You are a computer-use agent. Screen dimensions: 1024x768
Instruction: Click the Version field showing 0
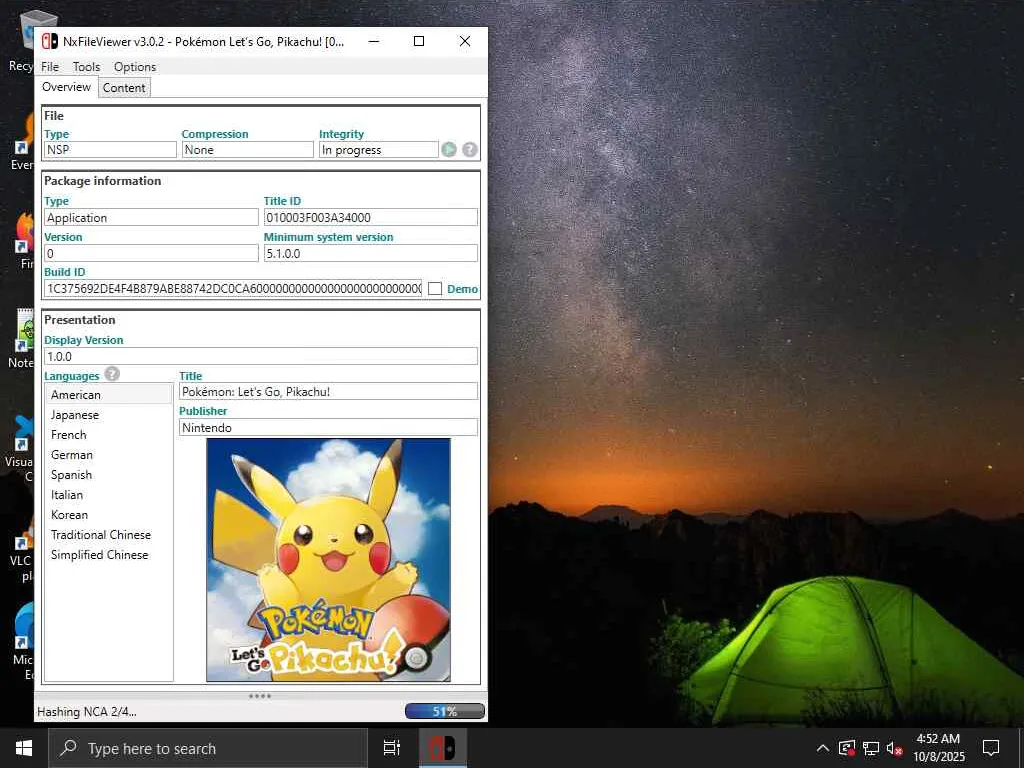coord(152,253)
